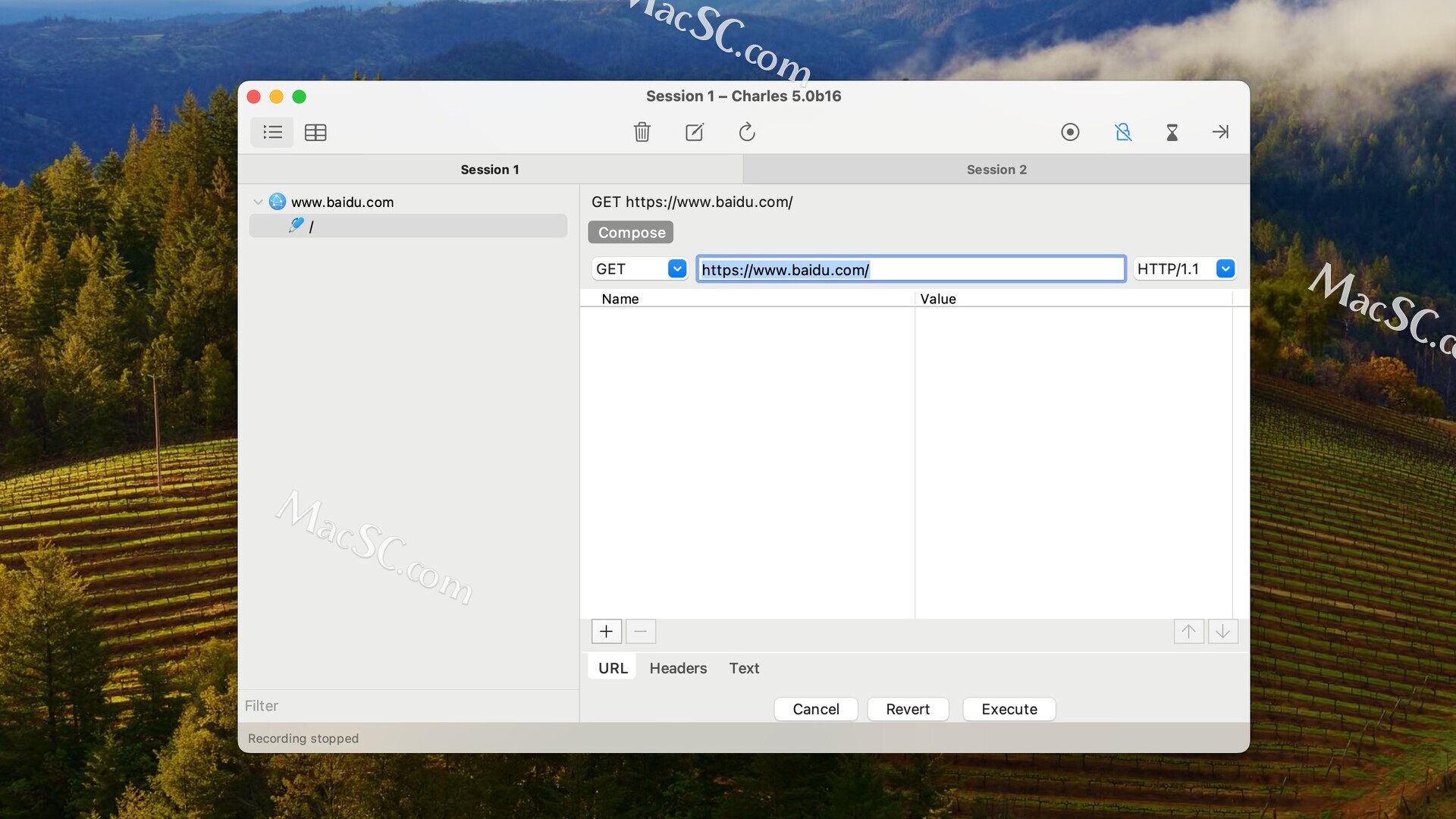Image resolution: width=1456 pixels, height=819 pixels.
Task: Click the Value column header
Action: point(1073,299)
